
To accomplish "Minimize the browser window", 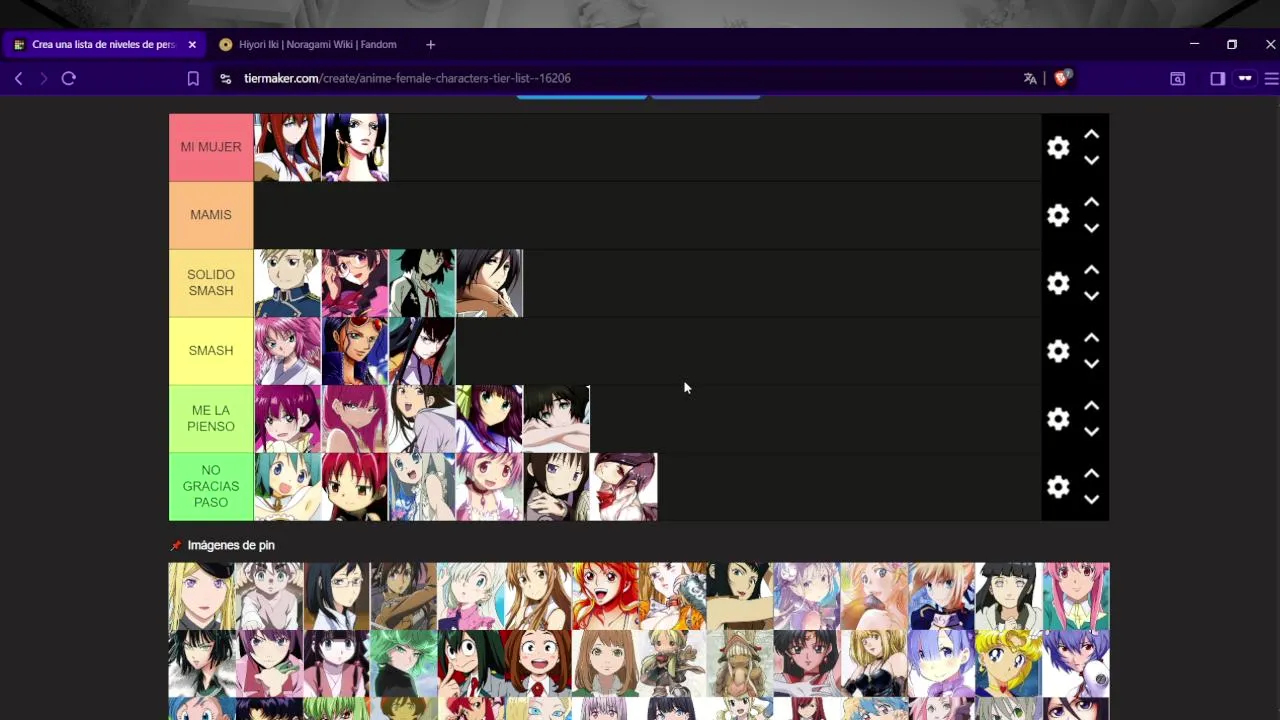I will coord(1194,44).
